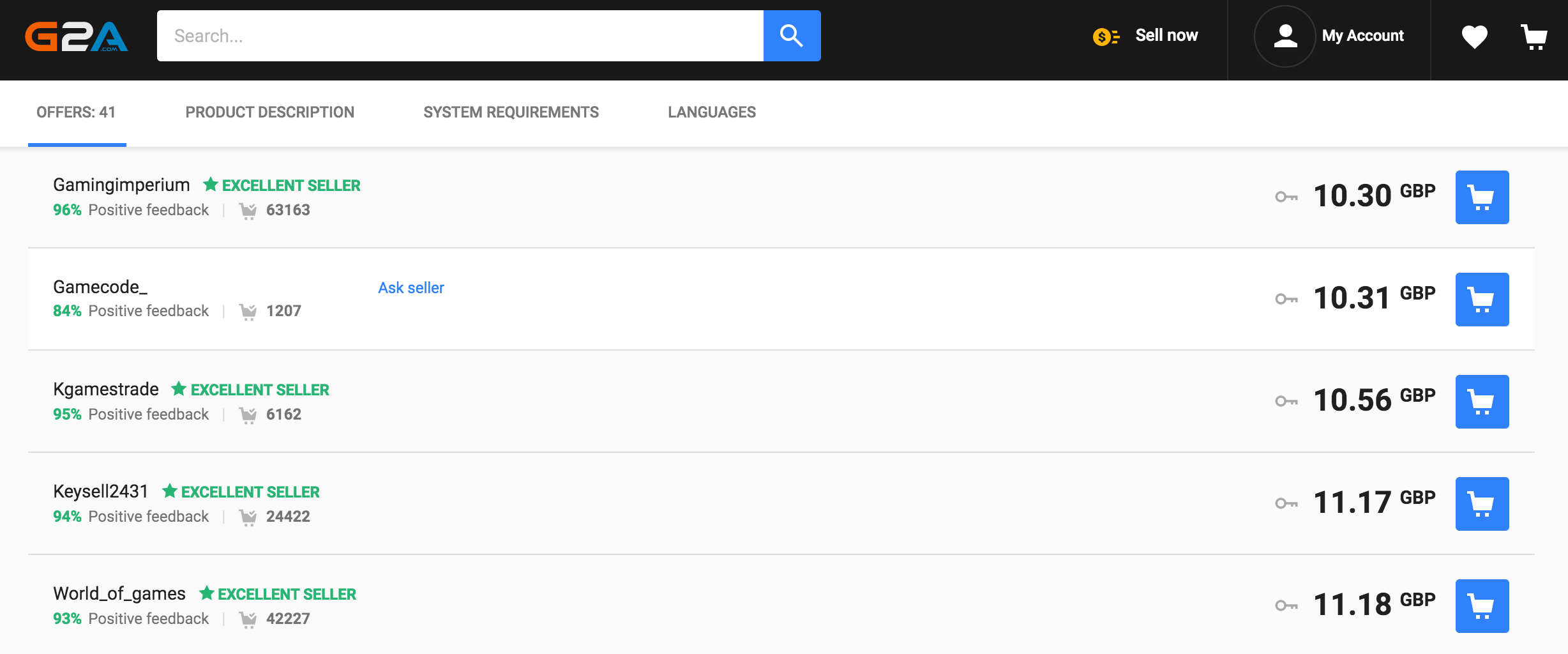
Task: Click sales cart icon next to 63163
Action: point(248,211)
